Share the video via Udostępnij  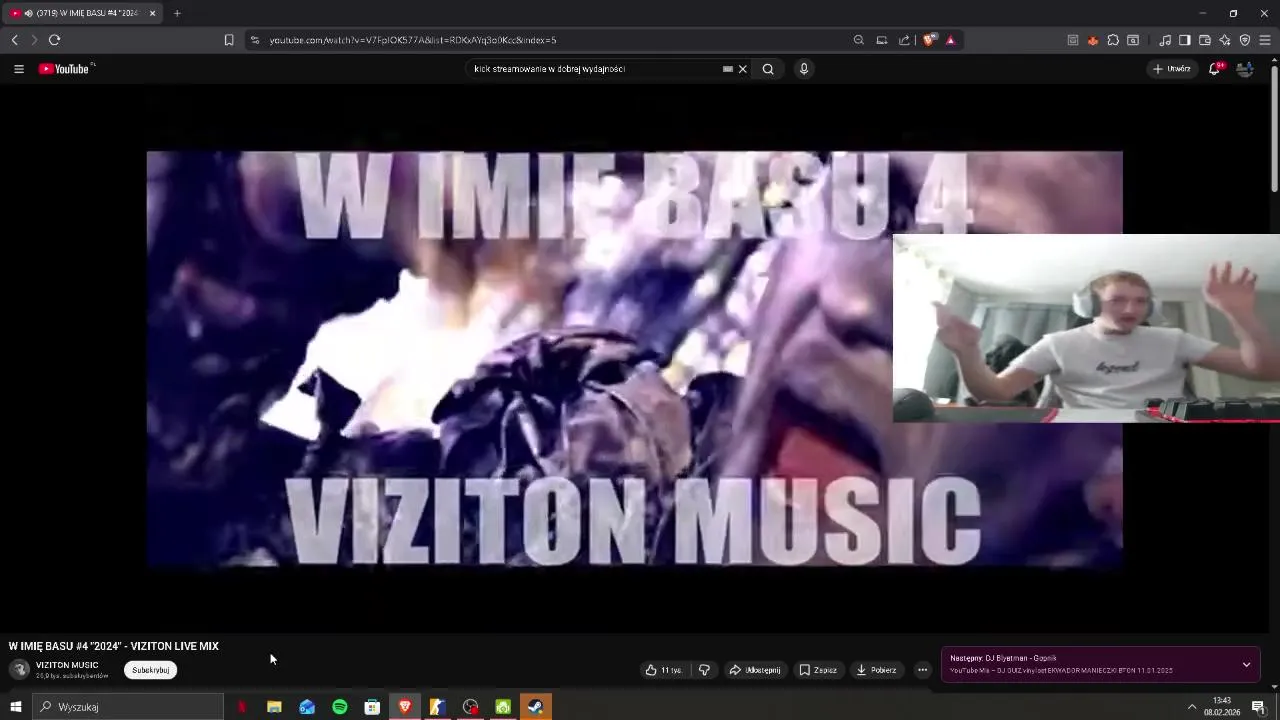(755, 670)
